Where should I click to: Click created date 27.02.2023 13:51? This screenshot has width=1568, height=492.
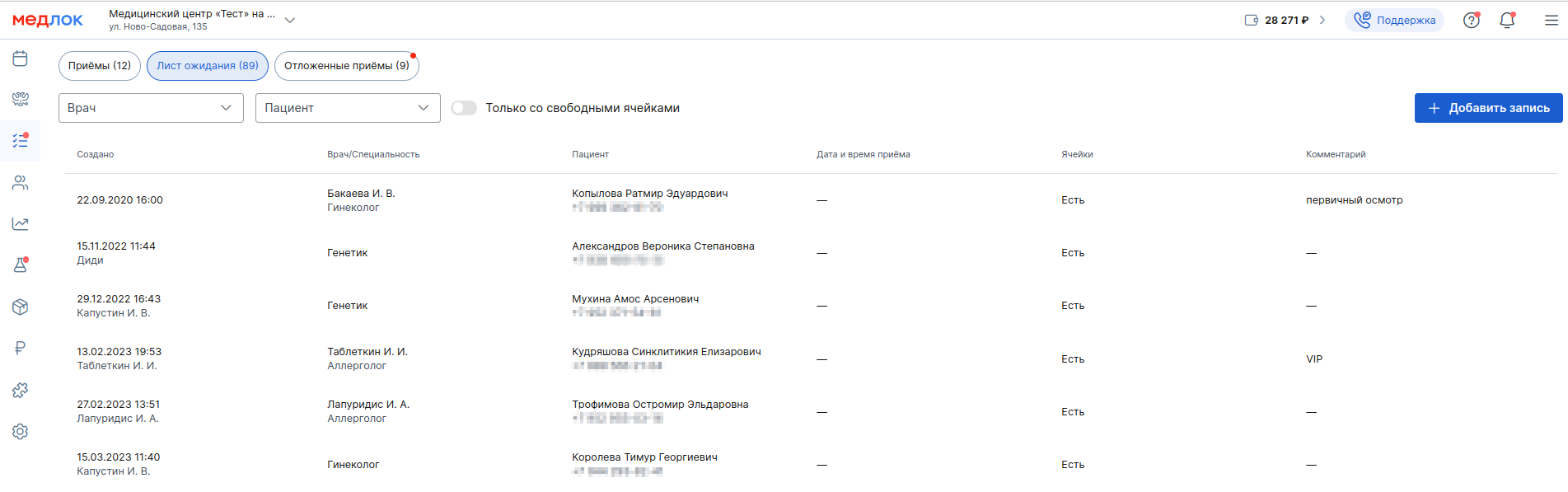(119, 405)
